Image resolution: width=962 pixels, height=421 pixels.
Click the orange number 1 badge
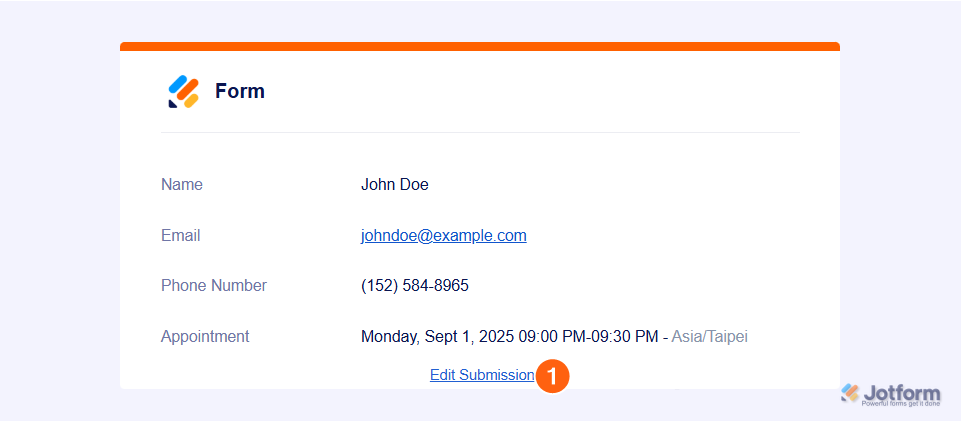(x=553, y=376)
